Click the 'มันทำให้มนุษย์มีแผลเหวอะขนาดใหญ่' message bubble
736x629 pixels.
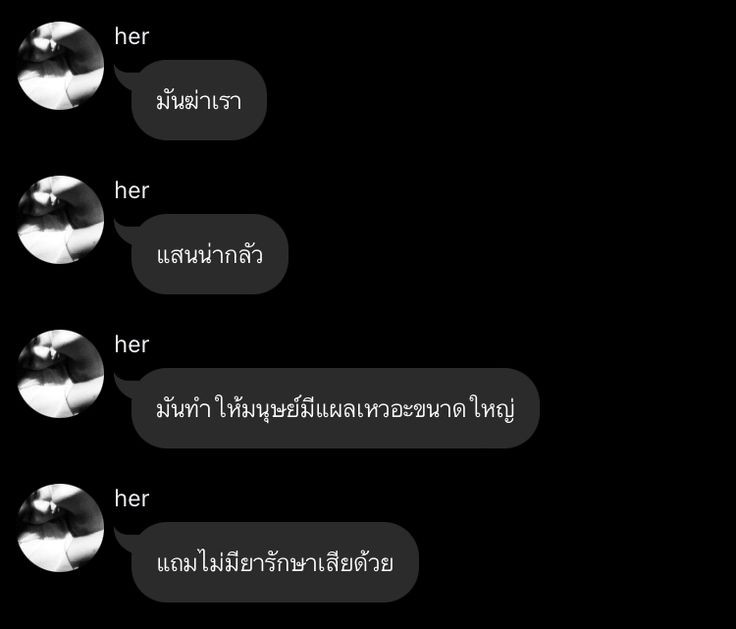coord(336,408)
